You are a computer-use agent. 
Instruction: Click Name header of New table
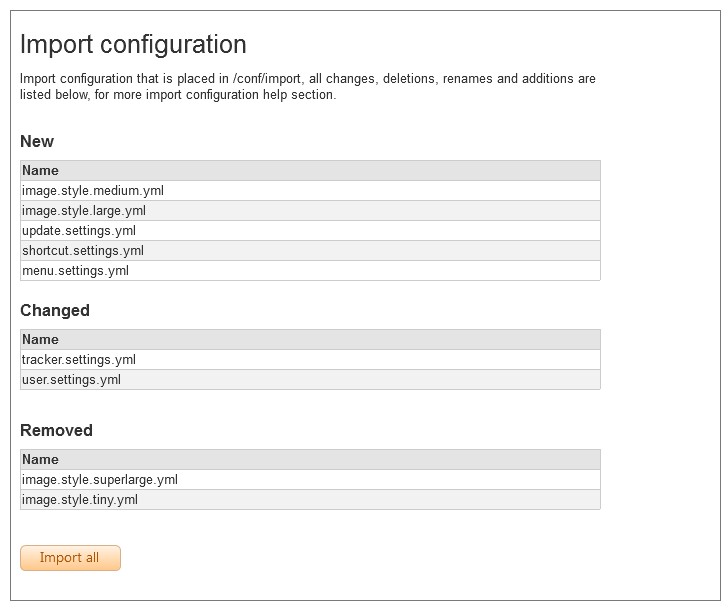coord(40,170)
